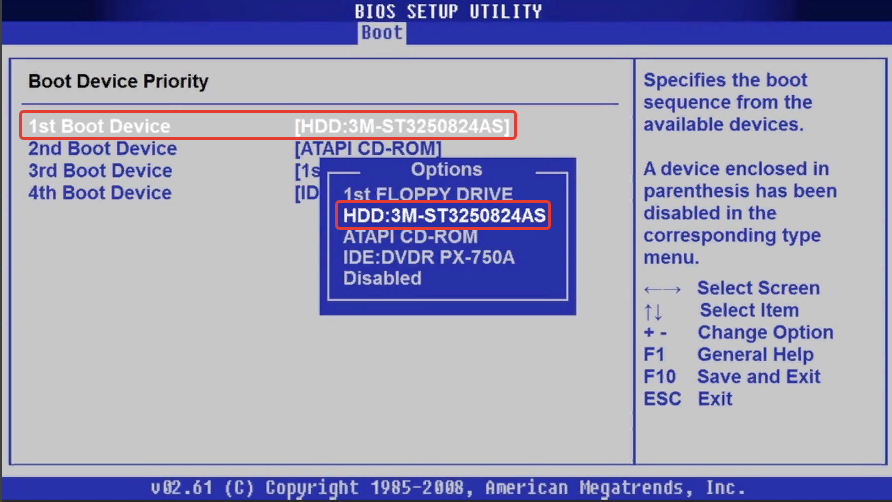Image resolution: width=892 pixels, height=502 pixels.
Task: Open the ATAPI CD-ROM value for 2nd Boot Device
Action: coord(368,149)
